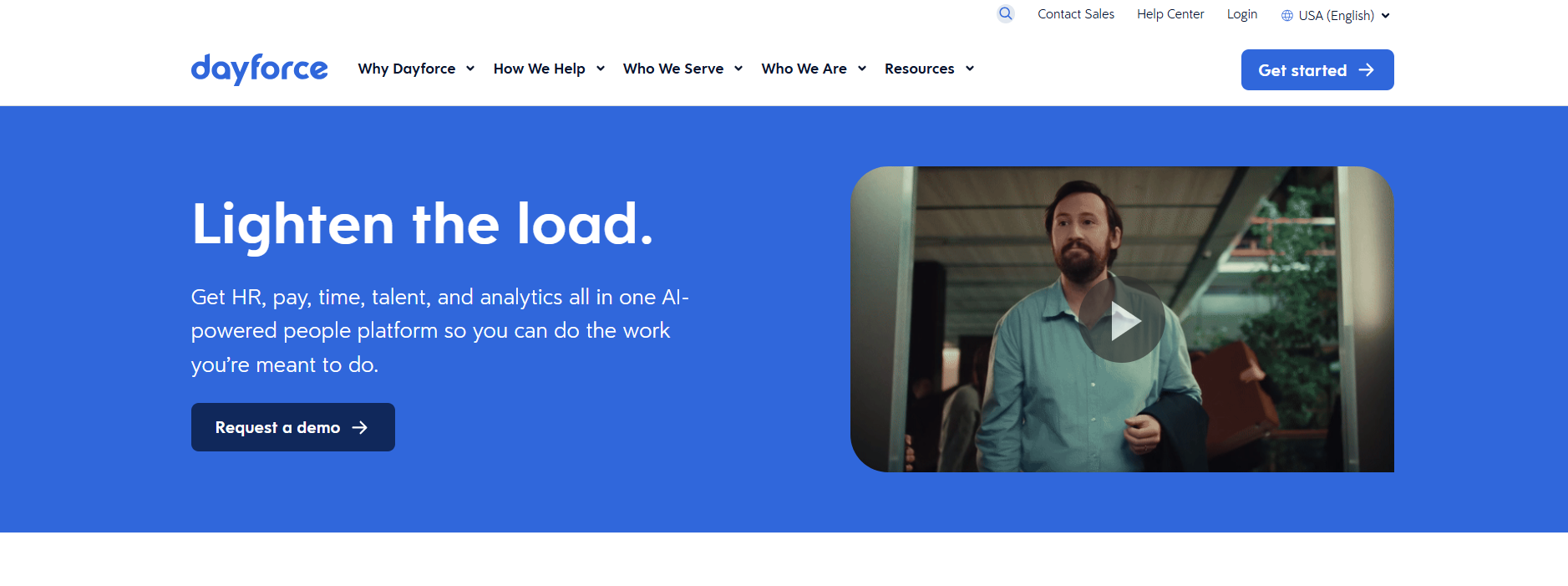This screenshot has height=586, width=1568.
Task: Click the Request a demo button
Action: [293, 427]
